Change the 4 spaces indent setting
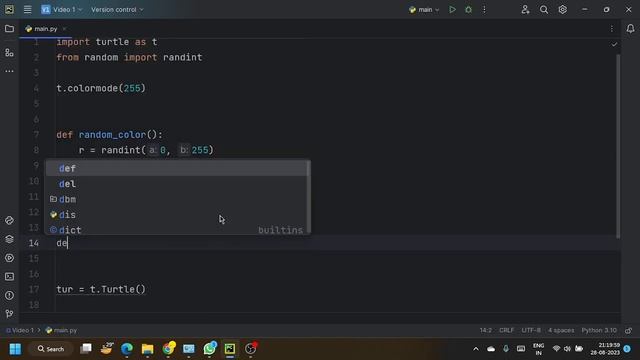 pos(561,330)
